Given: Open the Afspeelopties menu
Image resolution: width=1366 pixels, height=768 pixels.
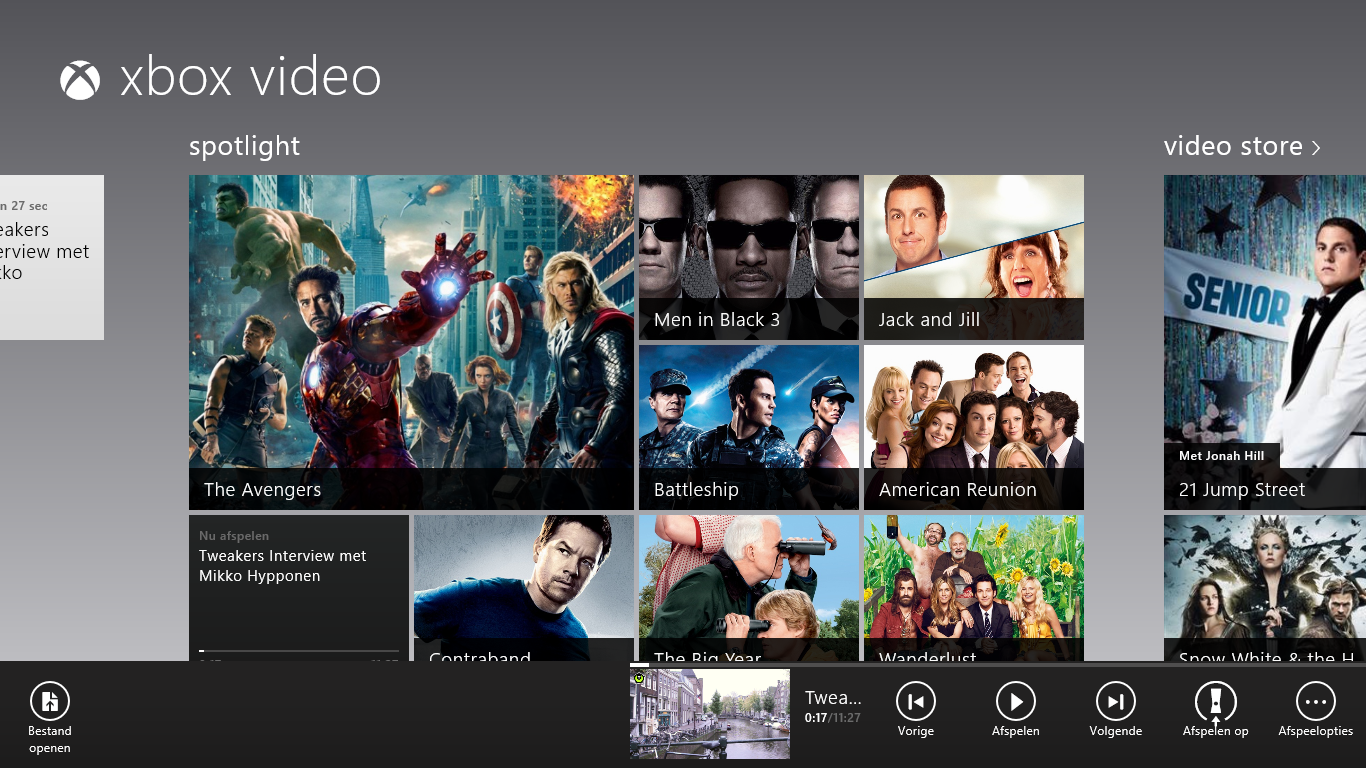Looking at the screenshot, I should 1316,711.
